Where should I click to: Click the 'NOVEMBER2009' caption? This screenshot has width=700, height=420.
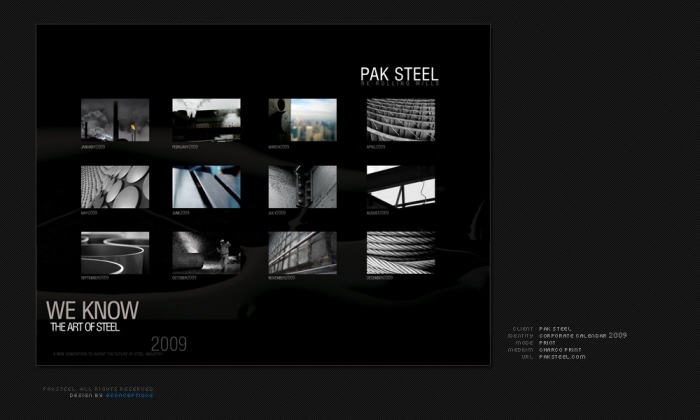click(x=282, y=278)
